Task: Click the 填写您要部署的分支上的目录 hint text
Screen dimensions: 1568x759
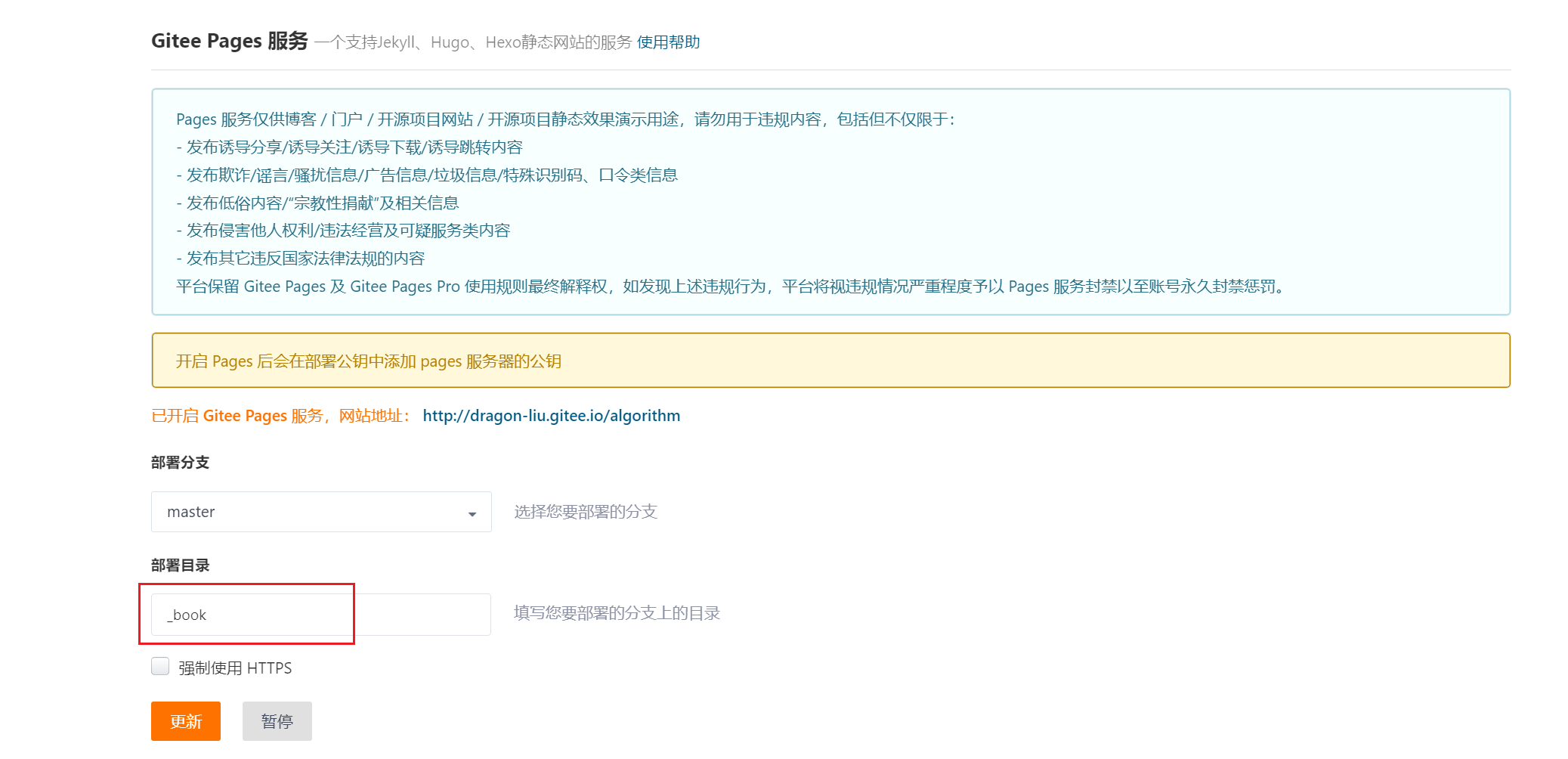Action: point(617,613)
